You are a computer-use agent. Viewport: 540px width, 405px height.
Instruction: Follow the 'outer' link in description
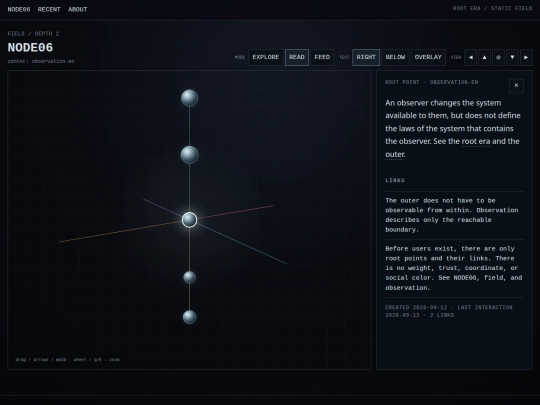click(x=395, y=155)
